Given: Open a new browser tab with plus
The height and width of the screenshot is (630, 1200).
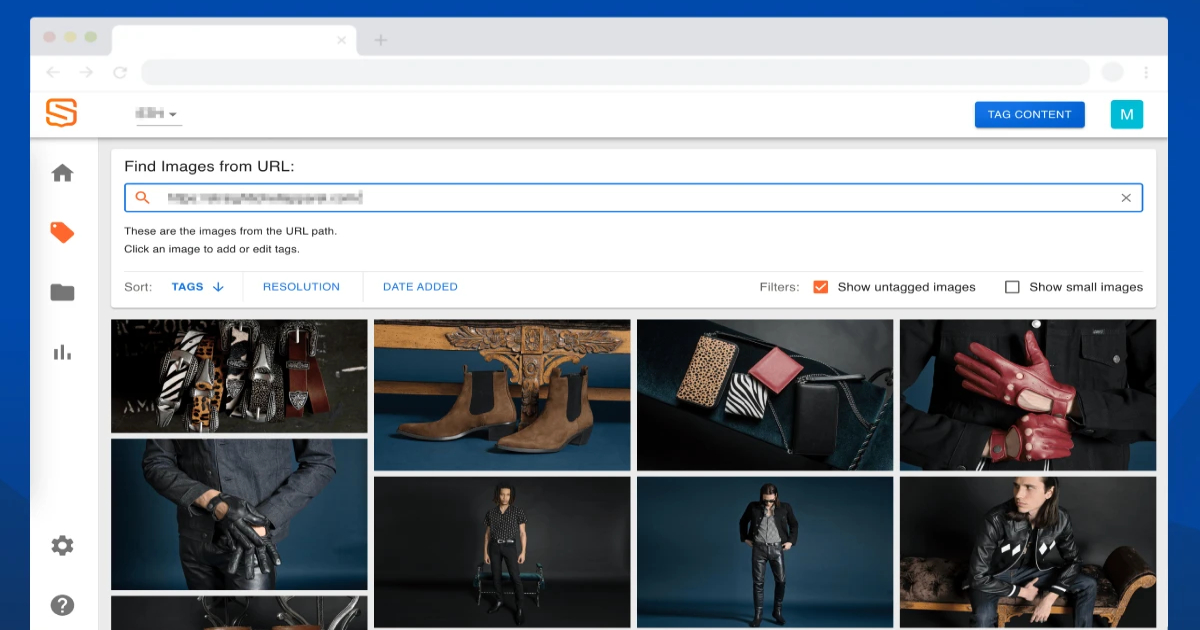Looking at the screenshot, I should point(380,40).
